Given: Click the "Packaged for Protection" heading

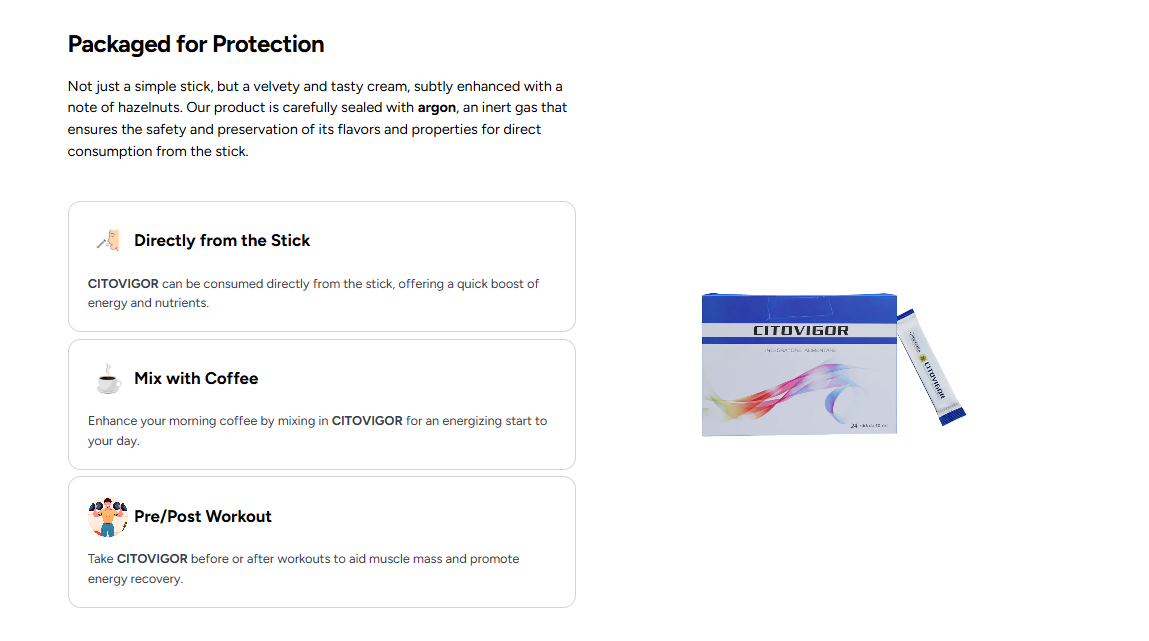Looking at the screenshot, I should click(x=196, y=44).
